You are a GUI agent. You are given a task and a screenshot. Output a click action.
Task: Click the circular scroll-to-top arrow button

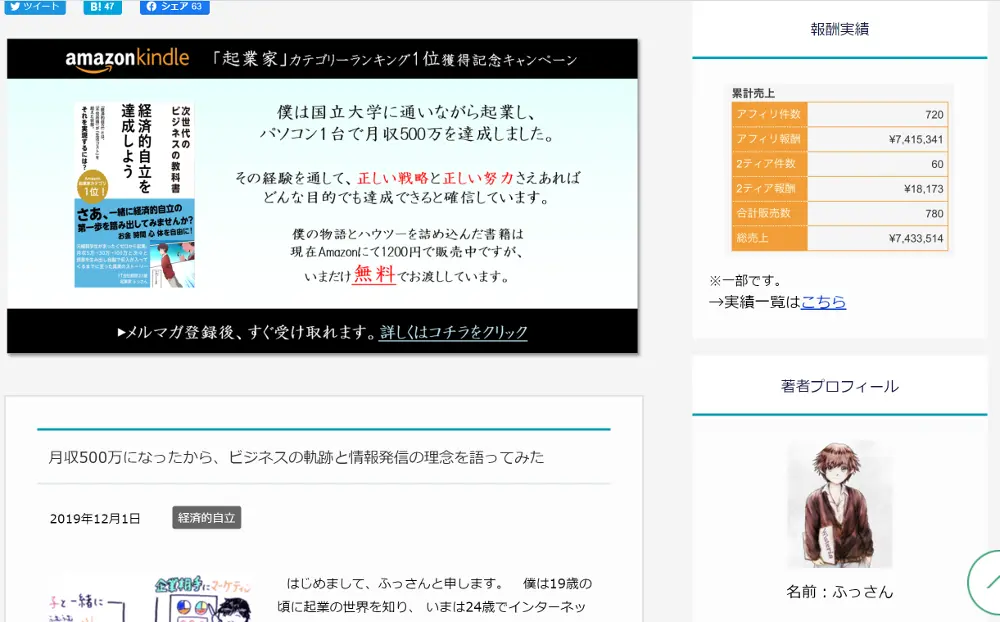pyautogui.click(x=988, y=583)
